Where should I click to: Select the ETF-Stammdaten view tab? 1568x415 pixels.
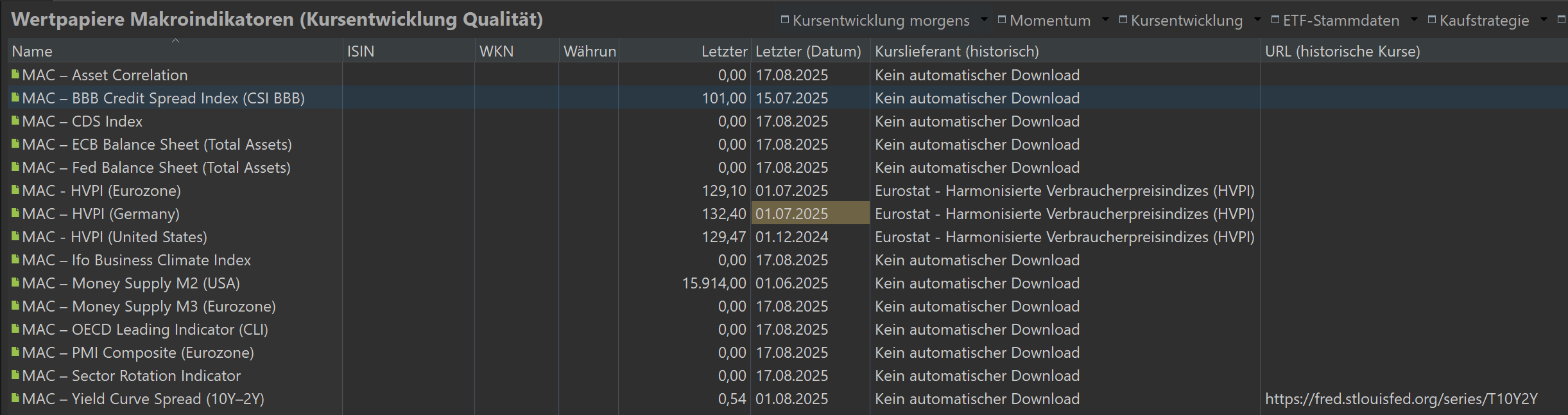click(1341, 21)
